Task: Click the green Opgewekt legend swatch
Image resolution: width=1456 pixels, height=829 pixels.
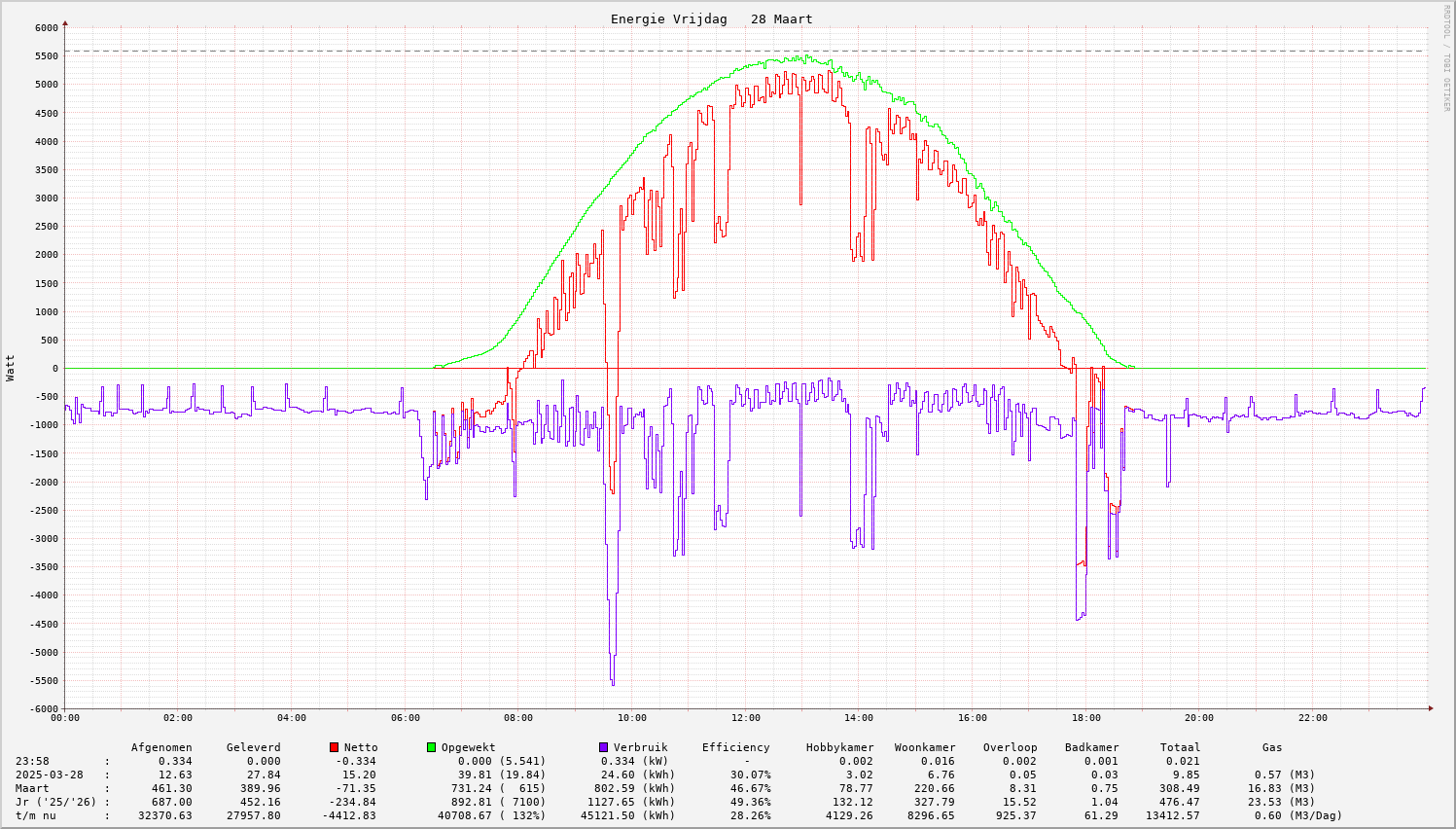Action: pos(431,747)
